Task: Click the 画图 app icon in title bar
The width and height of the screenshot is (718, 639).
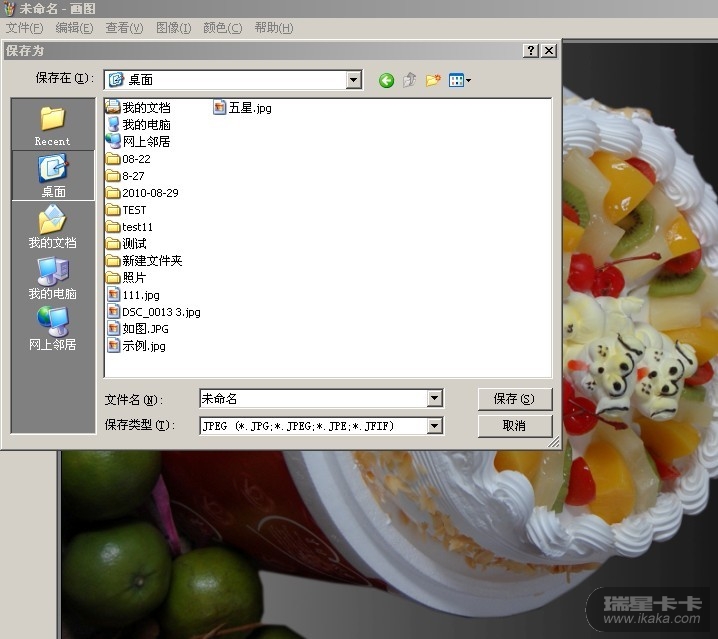Action: [9, 8]
